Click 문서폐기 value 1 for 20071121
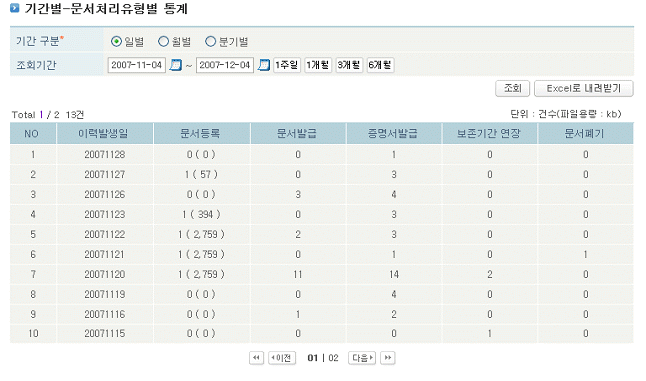Screen dimensions: 646x381 pos(586,255)
